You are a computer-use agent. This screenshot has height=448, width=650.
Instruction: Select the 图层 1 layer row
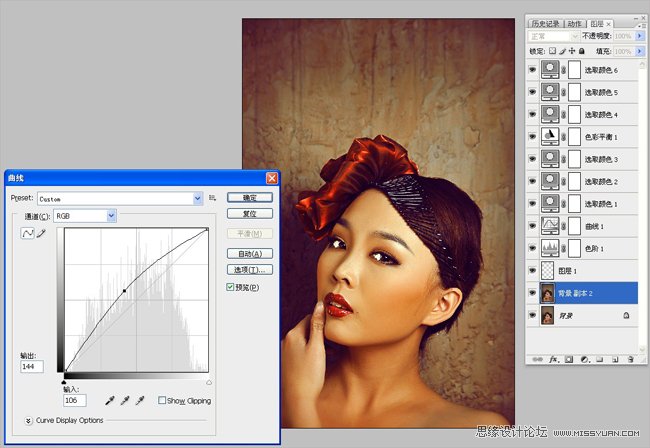tap(582, 271)
